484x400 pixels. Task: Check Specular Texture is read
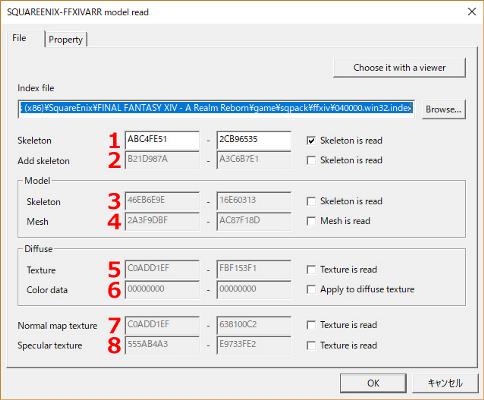click(x=311, y=346)
